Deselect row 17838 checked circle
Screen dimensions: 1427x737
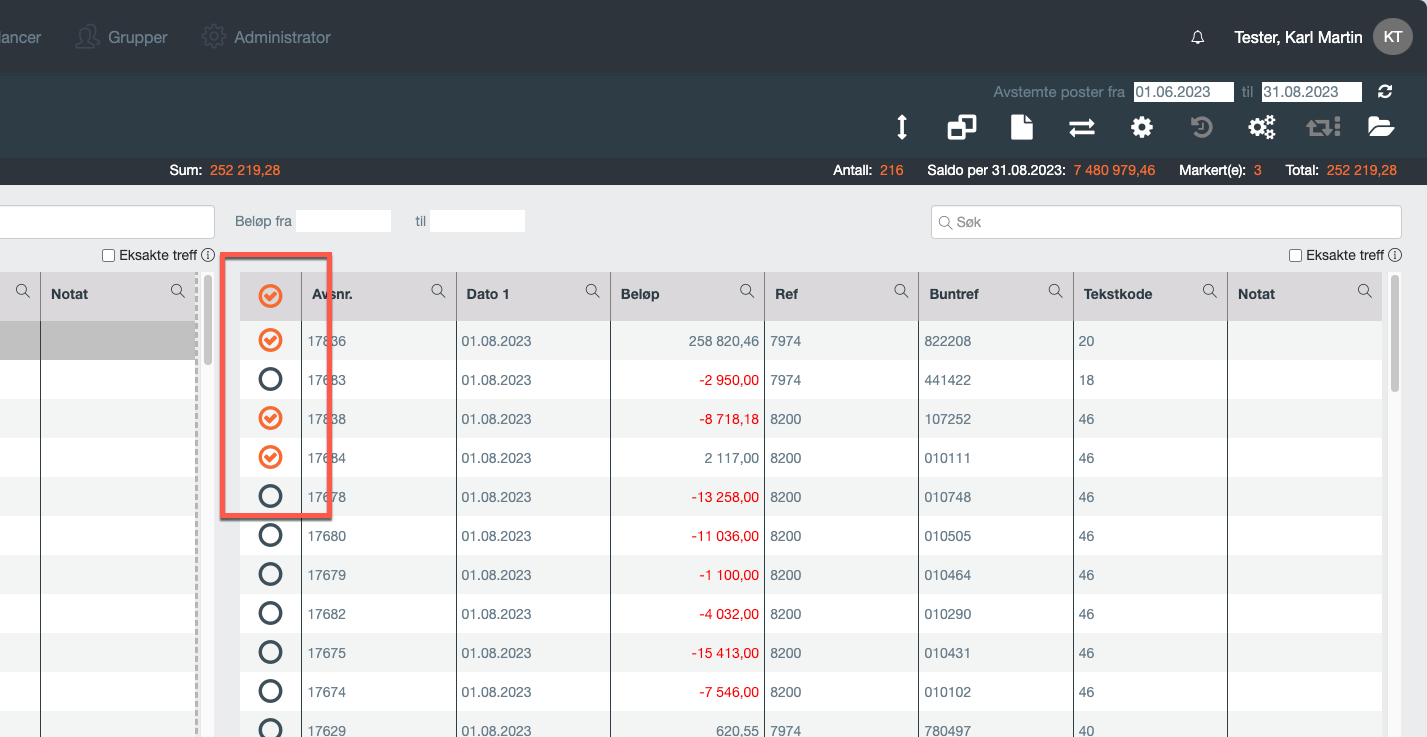pos(270,418)
